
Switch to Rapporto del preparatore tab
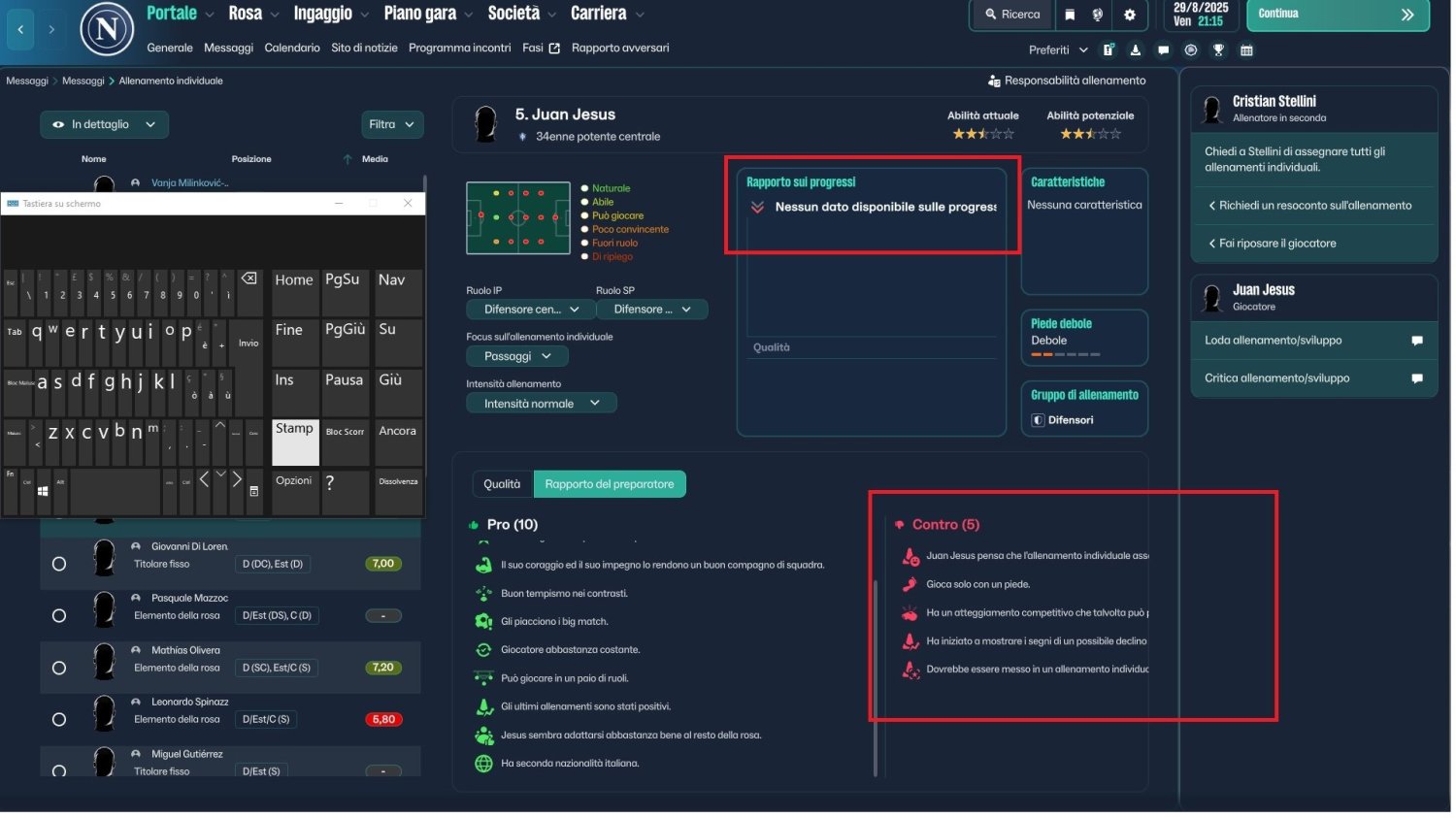tap(612, 485)
